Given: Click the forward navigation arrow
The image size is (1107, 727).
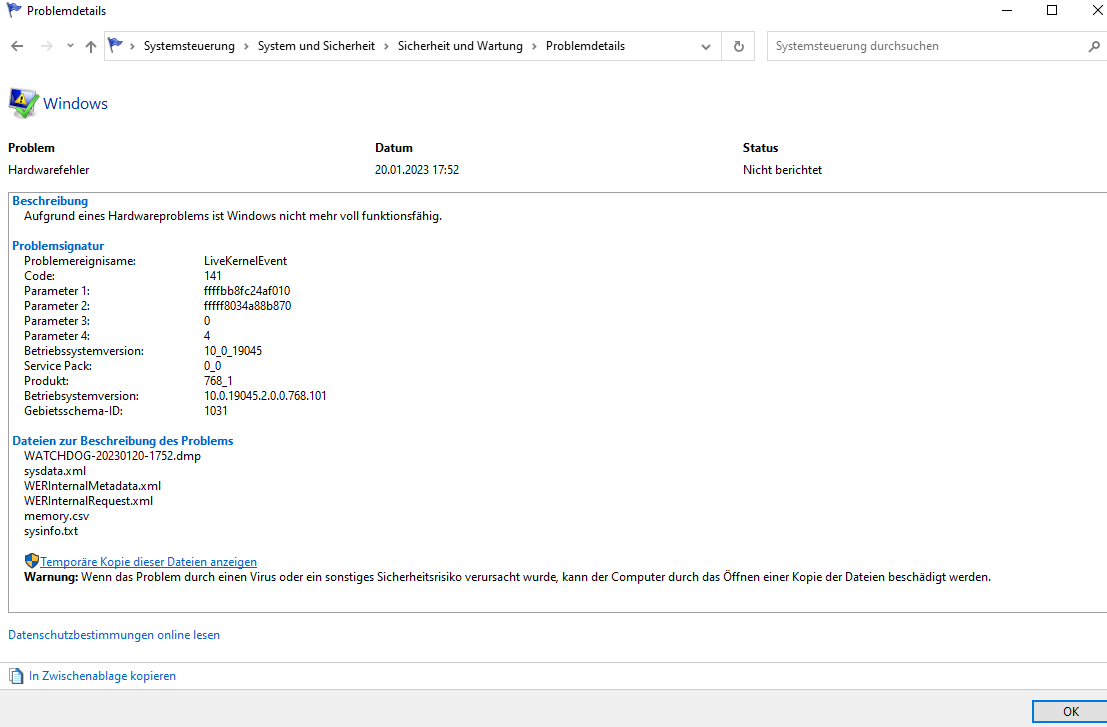Looking at the screenshot, I should 47,46.
